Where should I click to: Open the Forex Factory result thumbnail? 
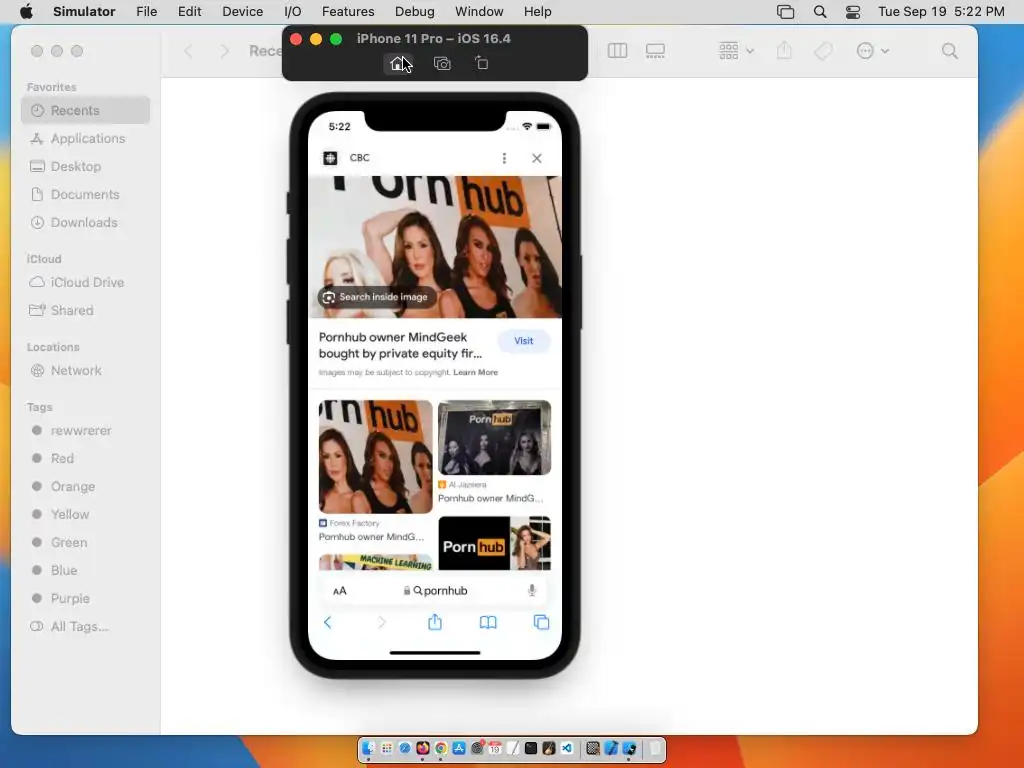(376, 456)
